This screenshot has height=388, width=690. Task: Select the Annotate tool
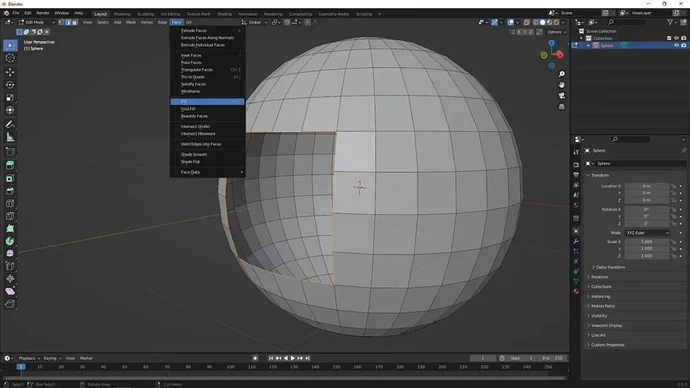10,124
